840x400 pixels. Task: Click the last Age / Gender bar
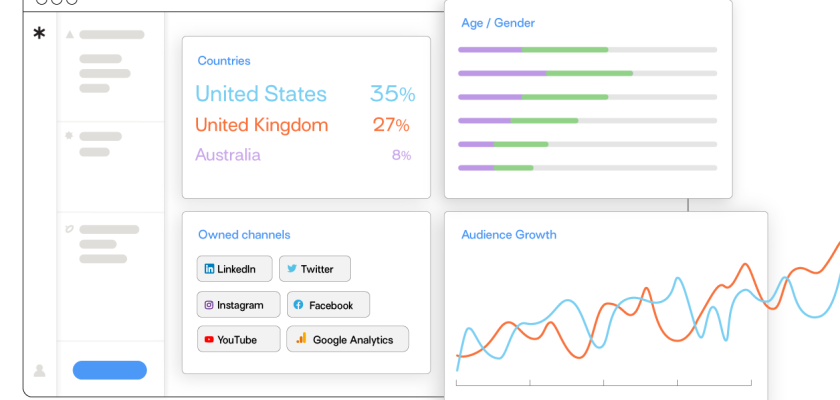pos(587,167)
